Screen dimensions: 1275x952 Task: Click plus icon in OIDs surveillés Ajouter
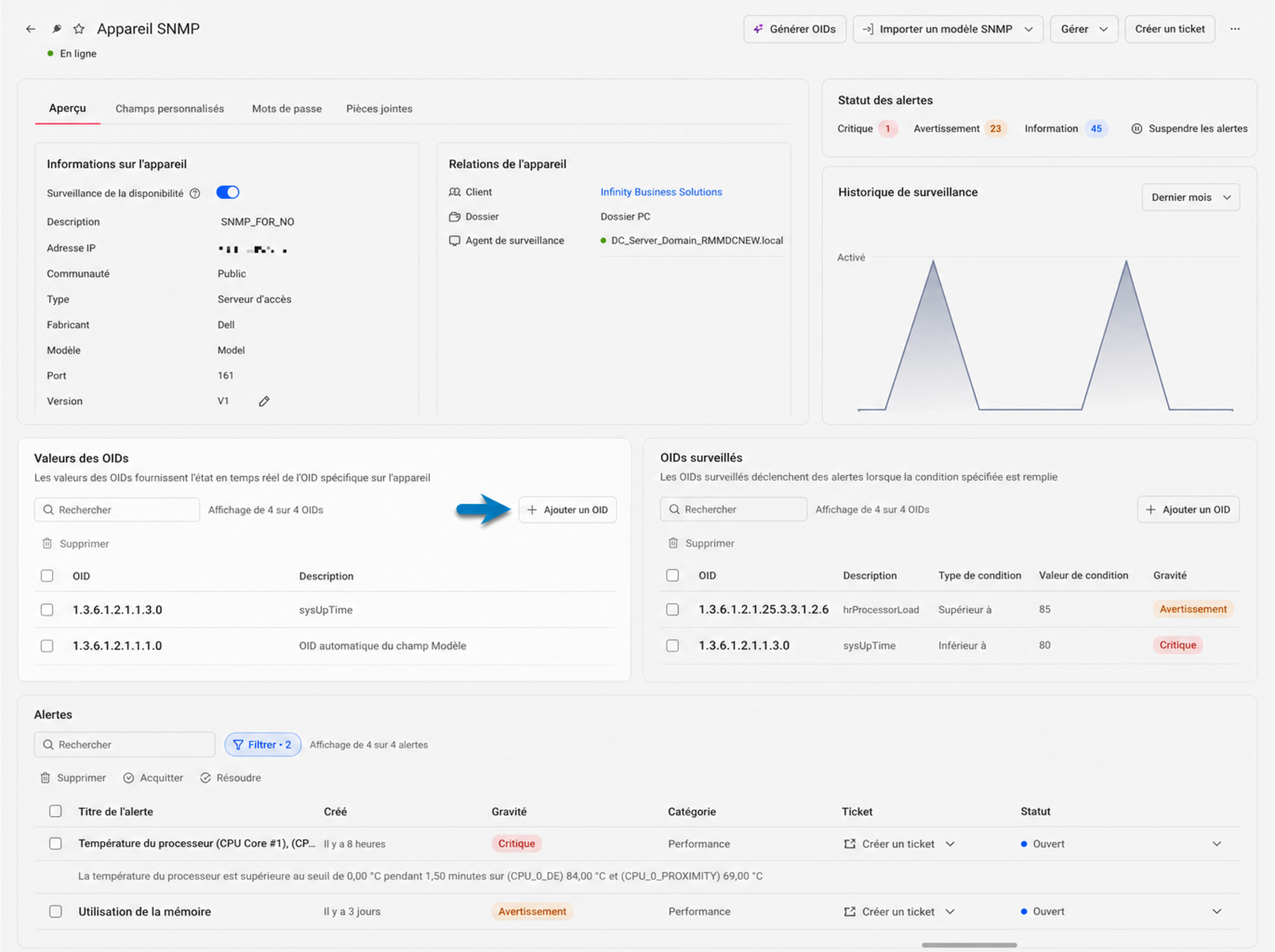1150,510
